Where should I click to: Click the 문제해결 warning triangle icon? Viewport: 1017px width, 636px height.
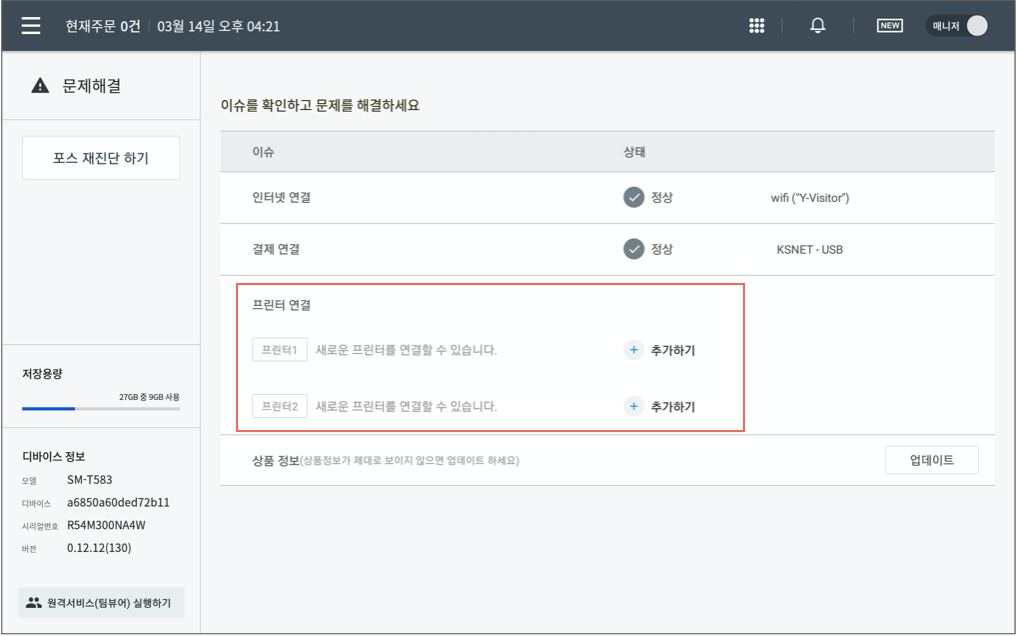[40, 86]
